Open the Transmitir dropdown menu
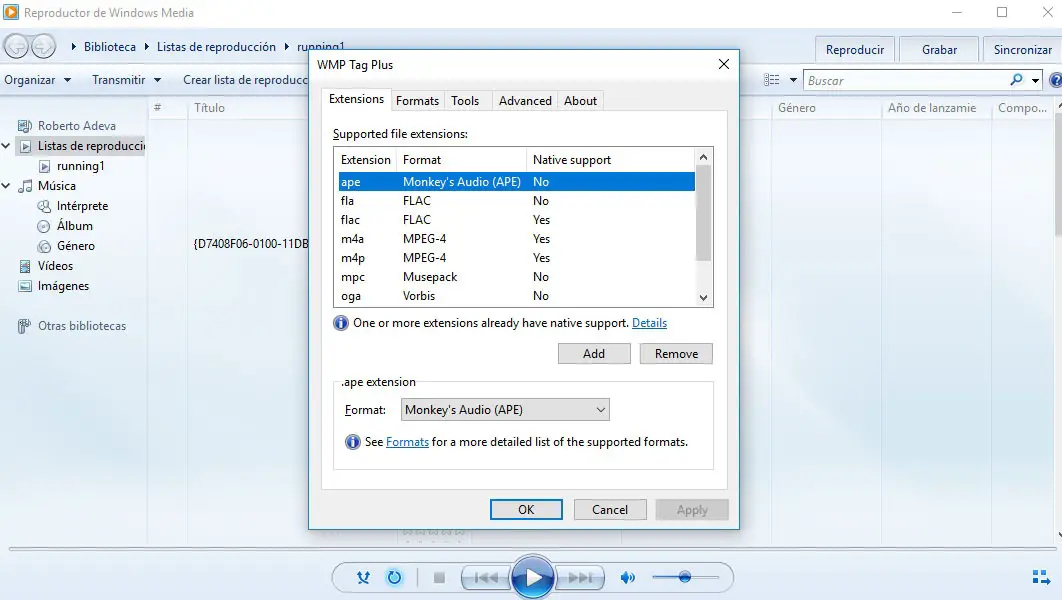This screenshot has width=1062, height=600. tap(127, 80)
